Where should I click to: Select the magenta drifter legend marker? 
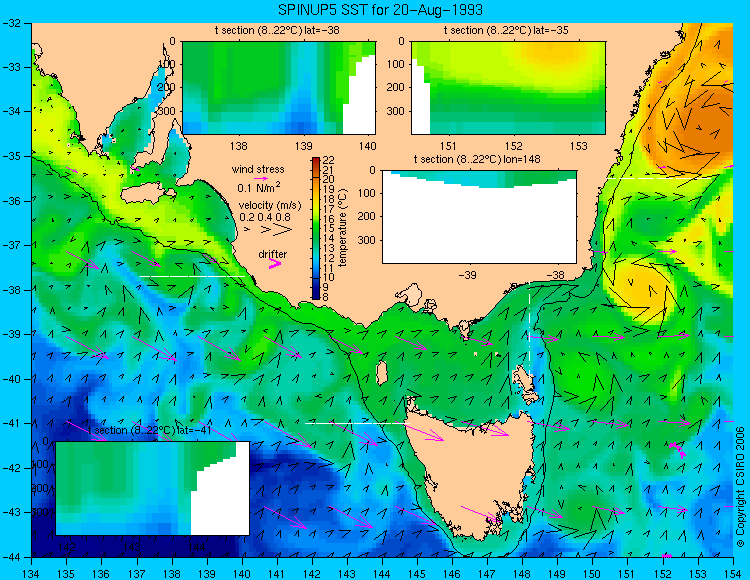[x=275, y=263]
